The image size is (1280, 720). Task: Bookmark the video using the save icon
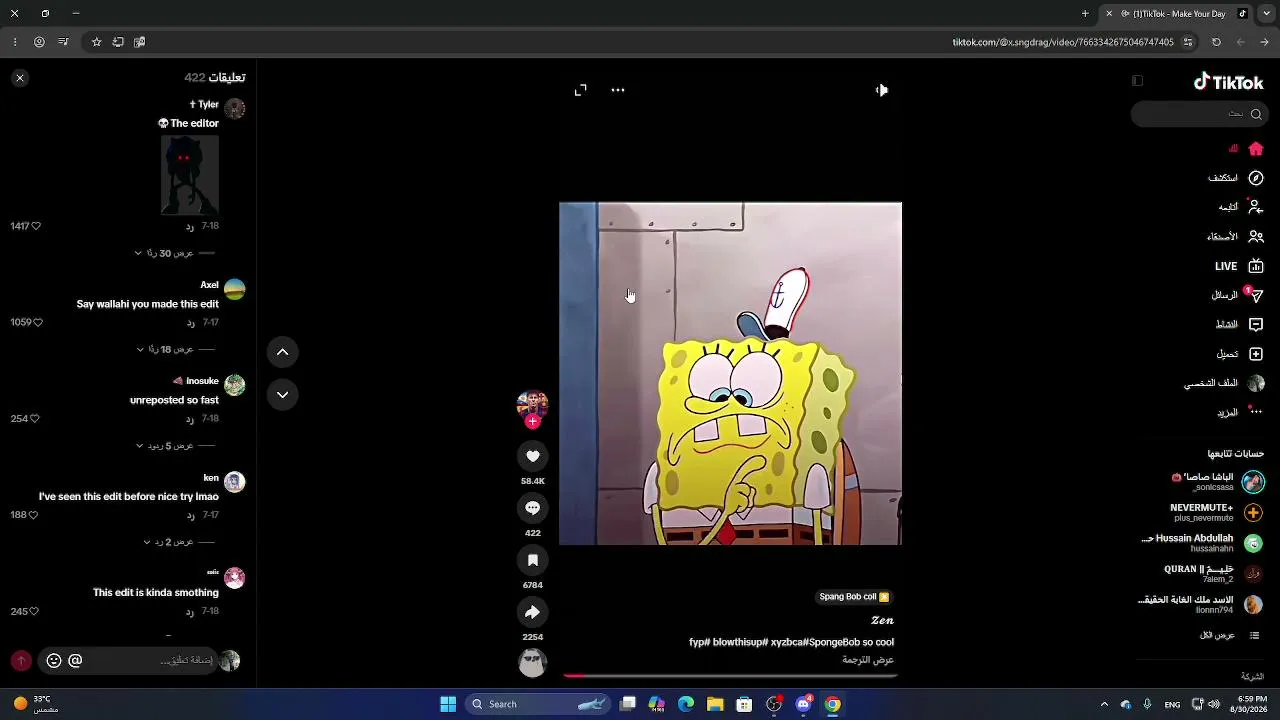[532, 560]
